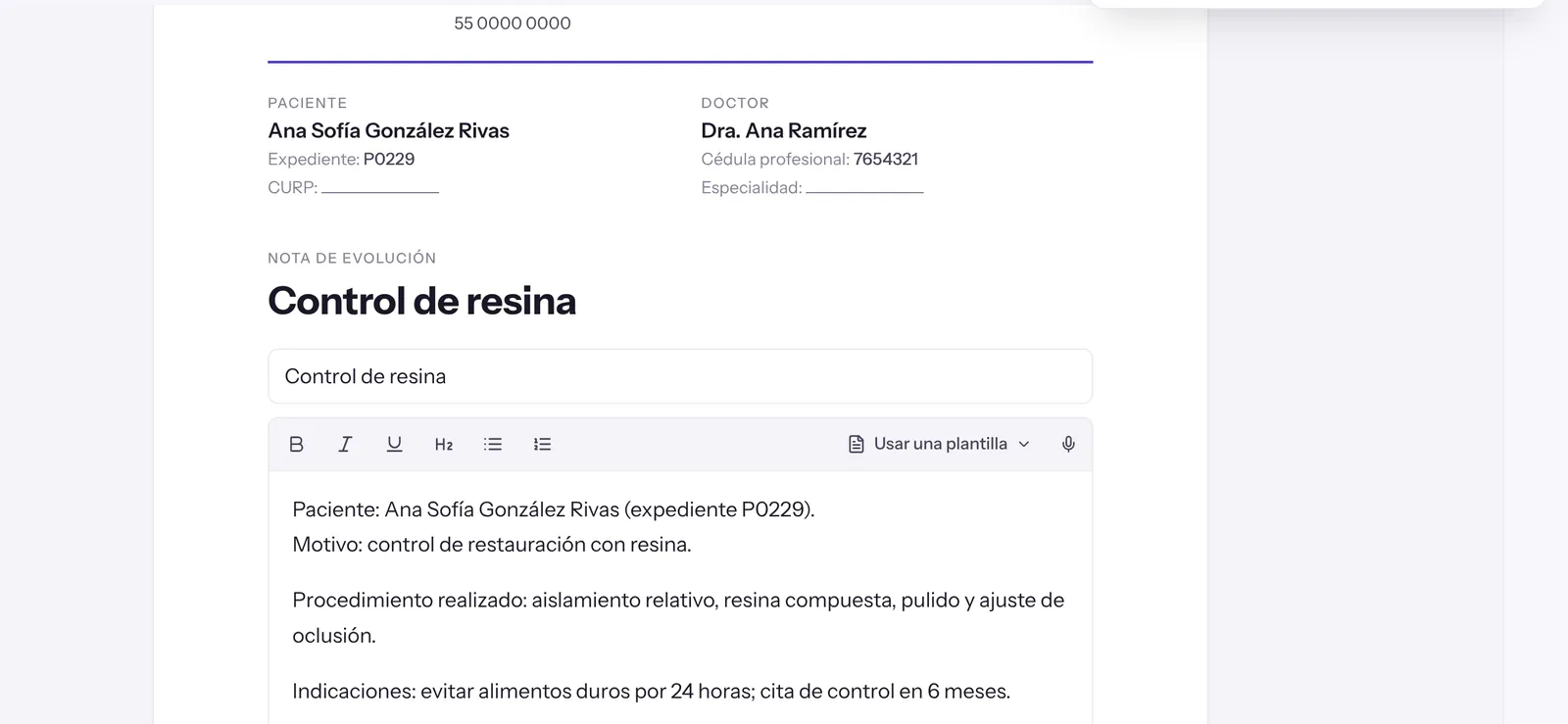This screenshot has height=724, width=1568.
Task: Select the 'PACIENTE' section label
Action: pos(308,103)
